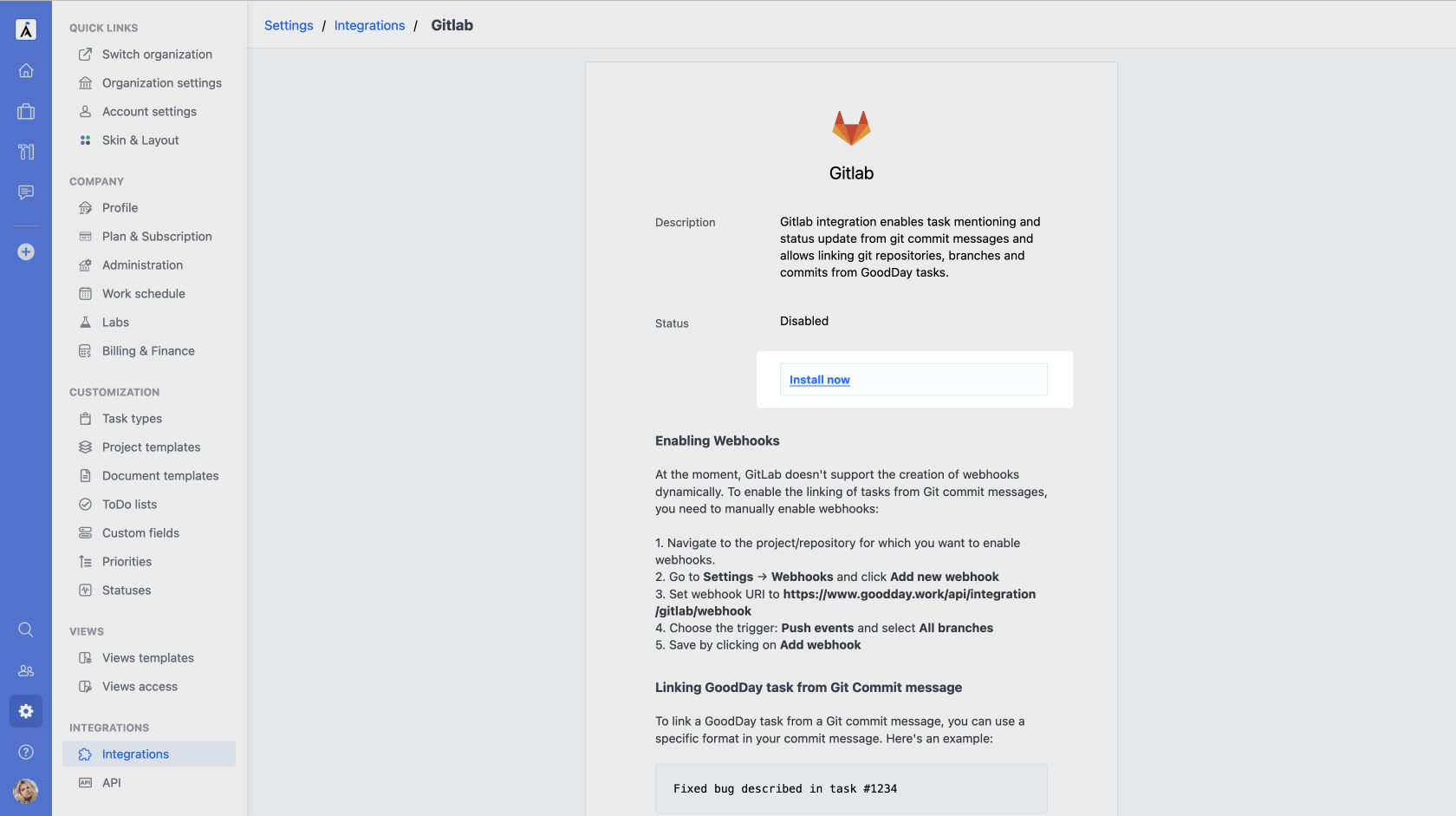The image size is (1456, 816).
Task: Click the Project templates layers icon
Action: click(x=85, y=447)
